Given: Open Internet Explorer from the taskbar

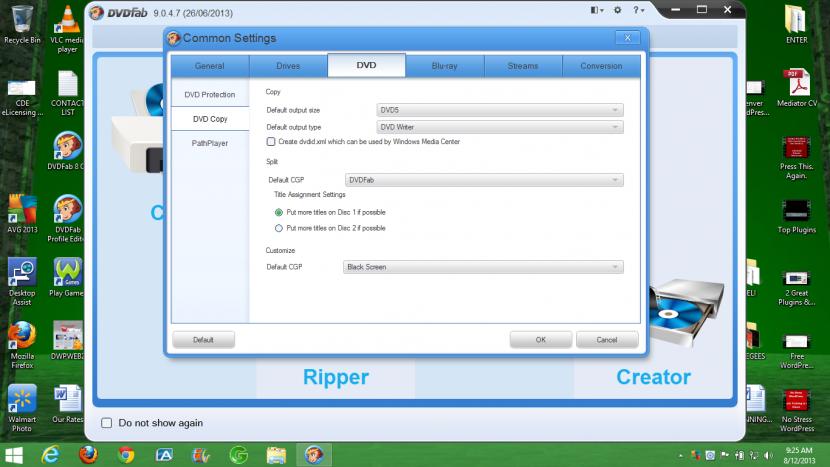Looking at the screenshot, I should [50, 455].
